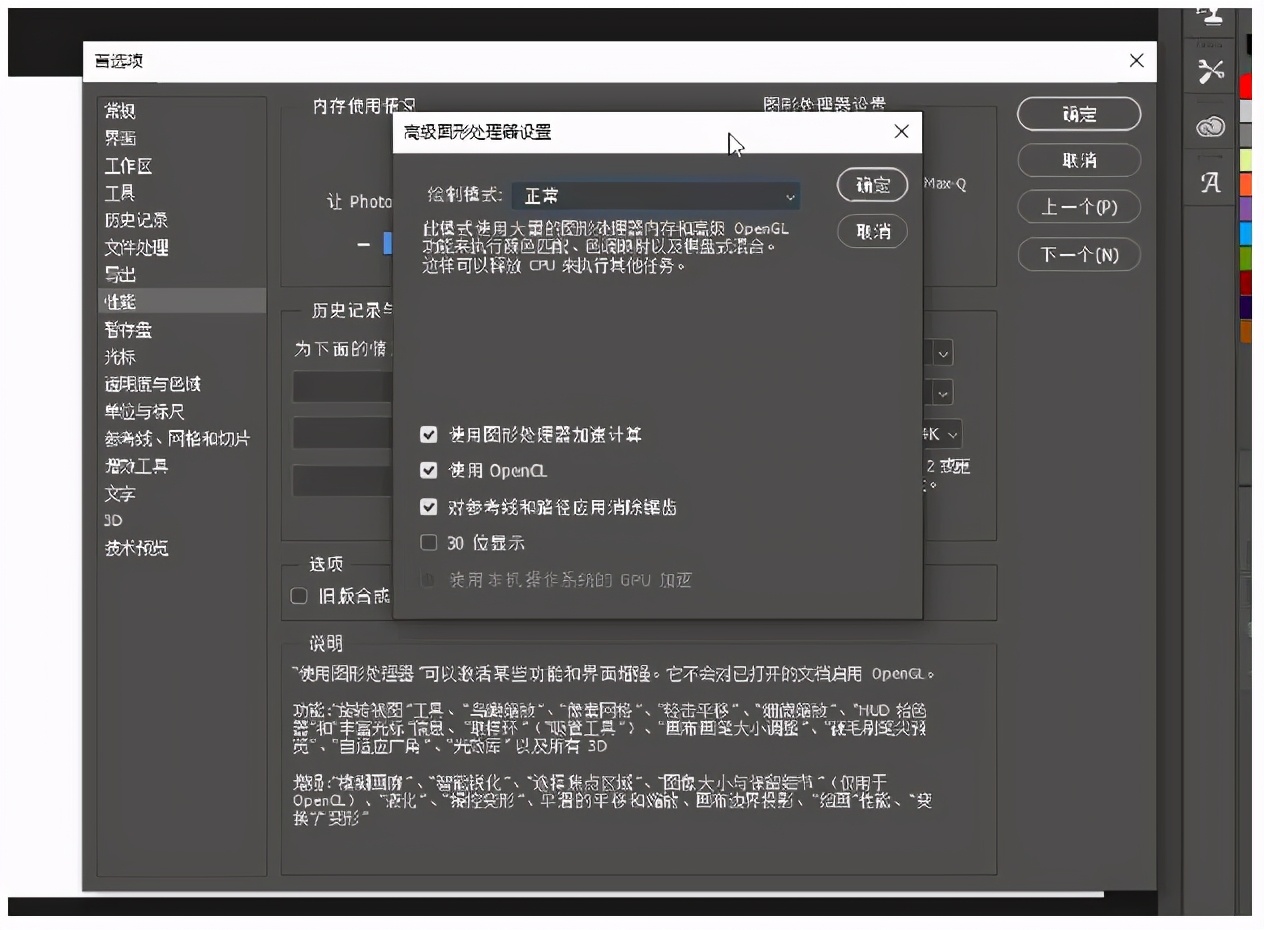Click 取消 in the advanced graphics dialog
This screenshot has height=930, width=1264.
click(x=872, y=231)
